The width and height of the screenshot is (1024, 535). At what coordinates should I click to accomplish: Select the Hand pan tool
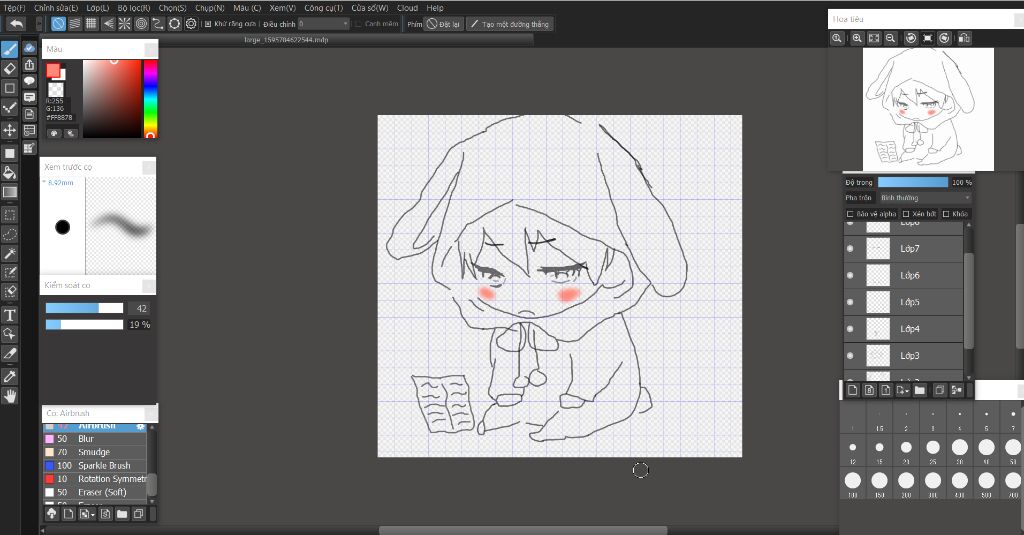[9, 396]
